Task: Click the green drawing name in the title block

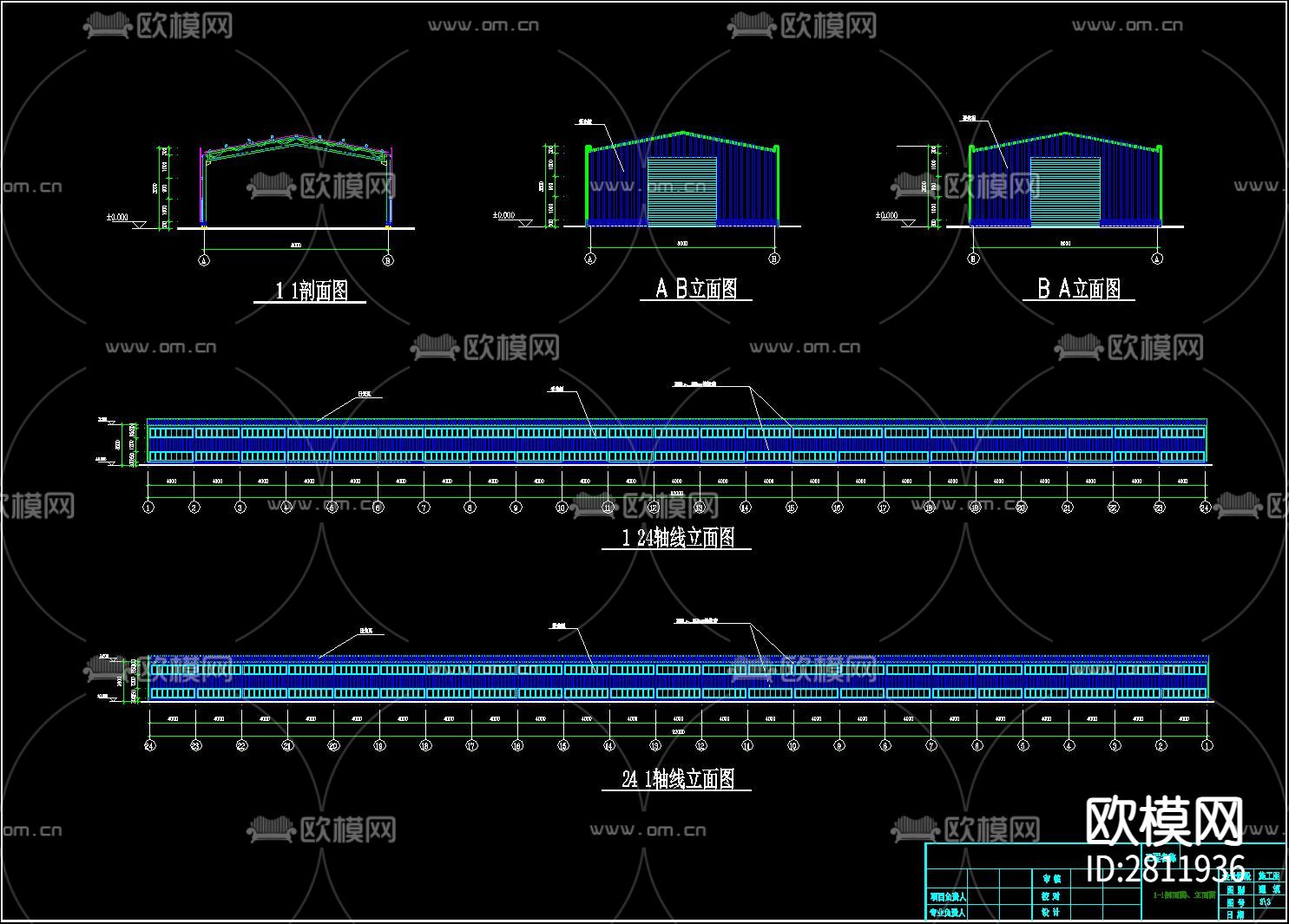Action: click(x=1184, y=895)
